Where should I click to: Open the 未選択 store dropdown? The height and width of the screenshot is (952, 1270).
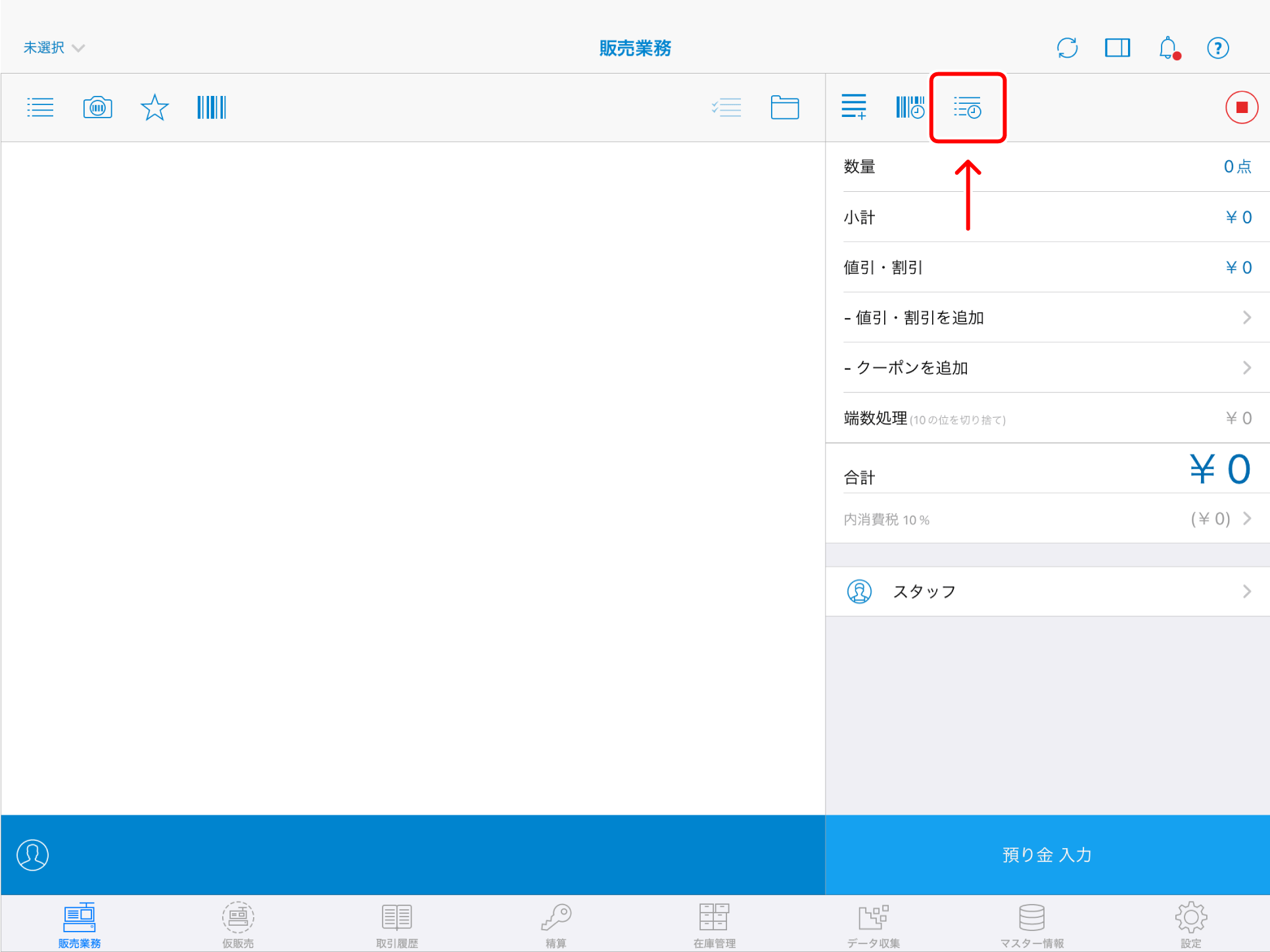pyautogui.click(x=54, y=48)
